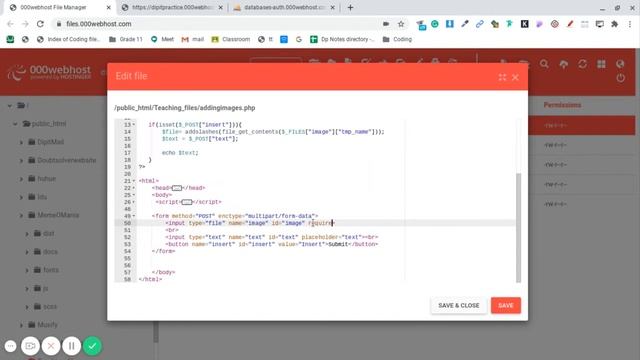Click the red SAVE button
640x360 pixels.
[x=506, y=305]
